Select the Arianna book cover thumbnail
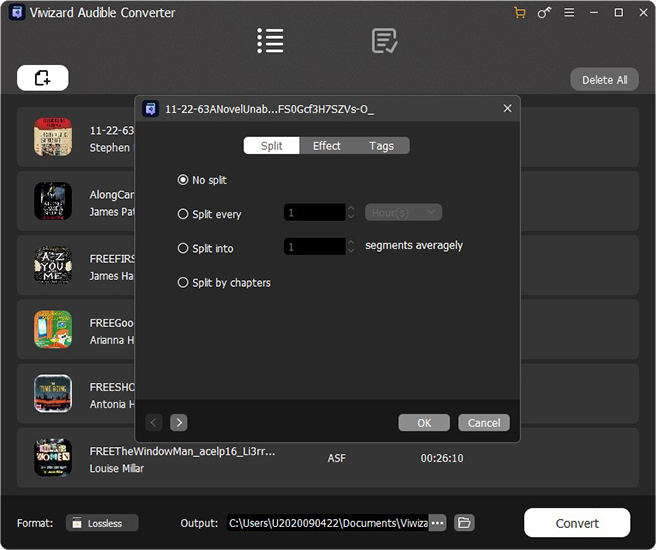Viewport: 656px width, 550px height. point(53,329)
